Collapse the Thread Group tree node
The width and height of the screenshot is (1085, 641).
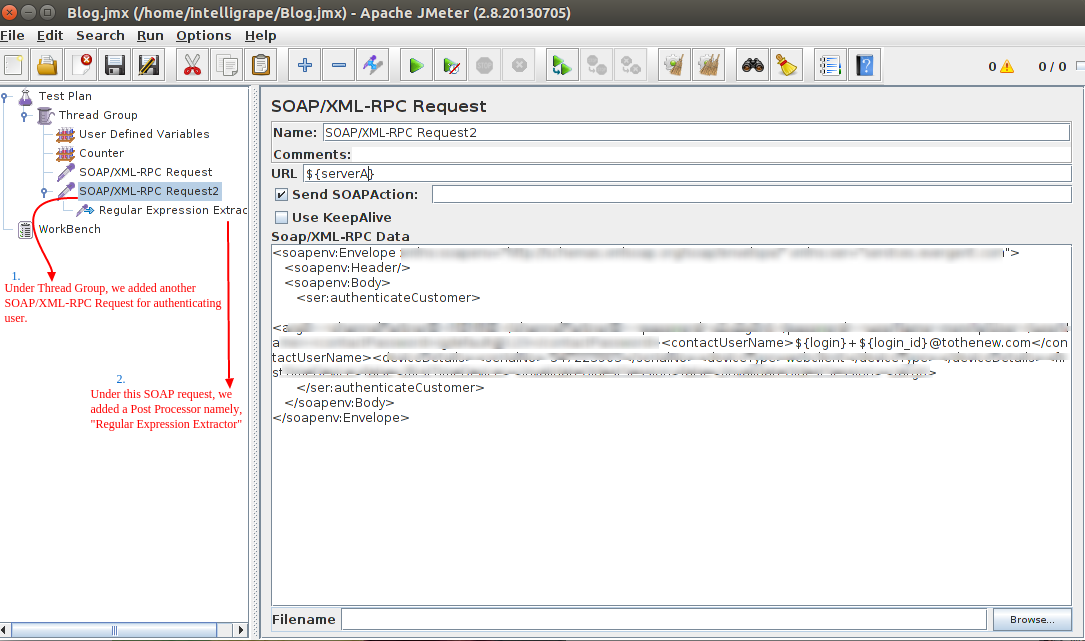coord(24,116)
